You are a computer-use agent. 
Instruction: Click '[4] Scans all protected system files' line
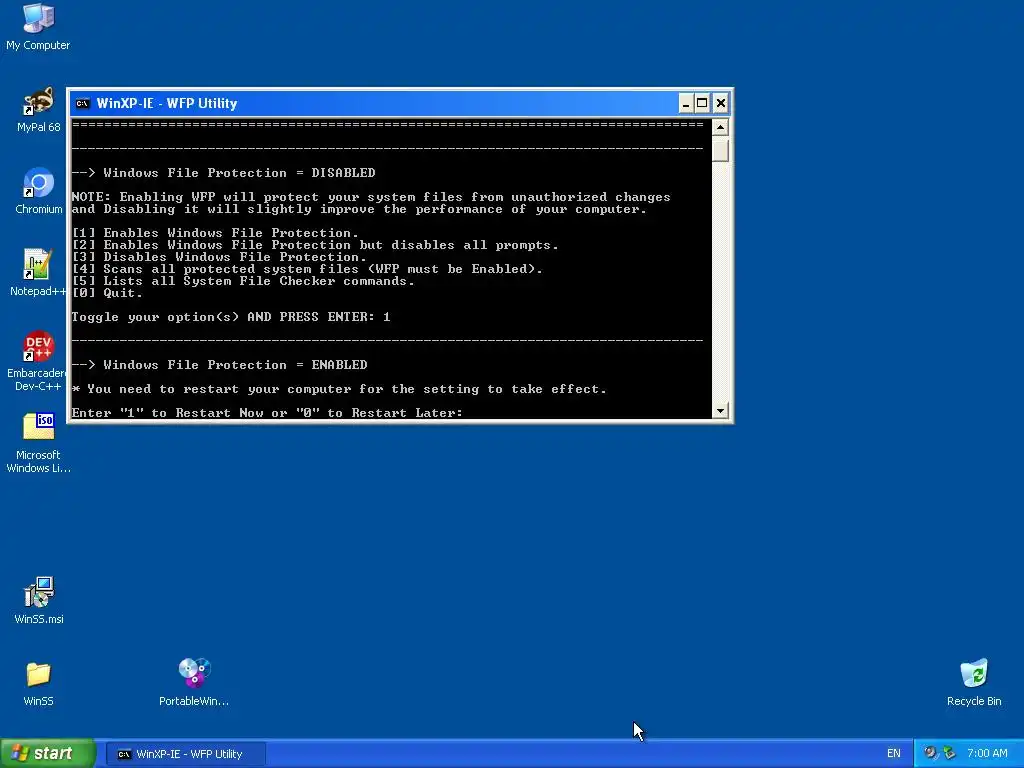coord(307,269)
